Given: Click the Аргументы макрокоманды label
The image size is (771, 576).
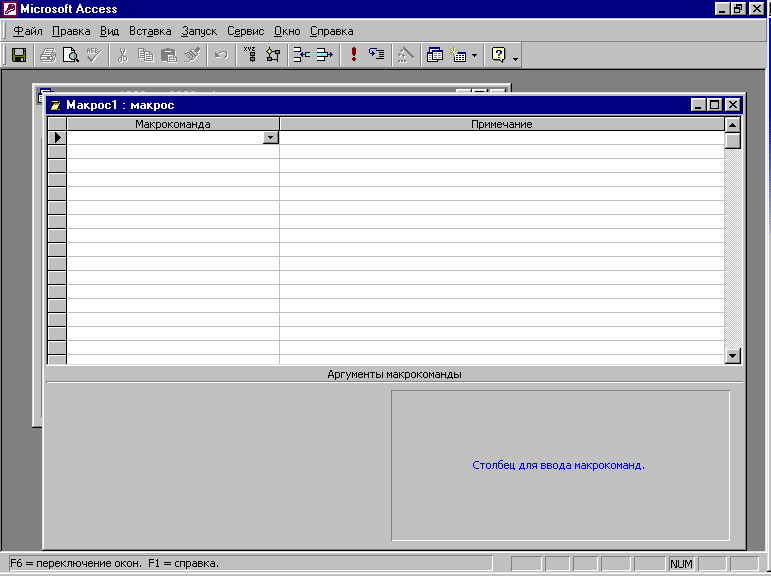Looking at the screenshot, I should pos(394,374).
